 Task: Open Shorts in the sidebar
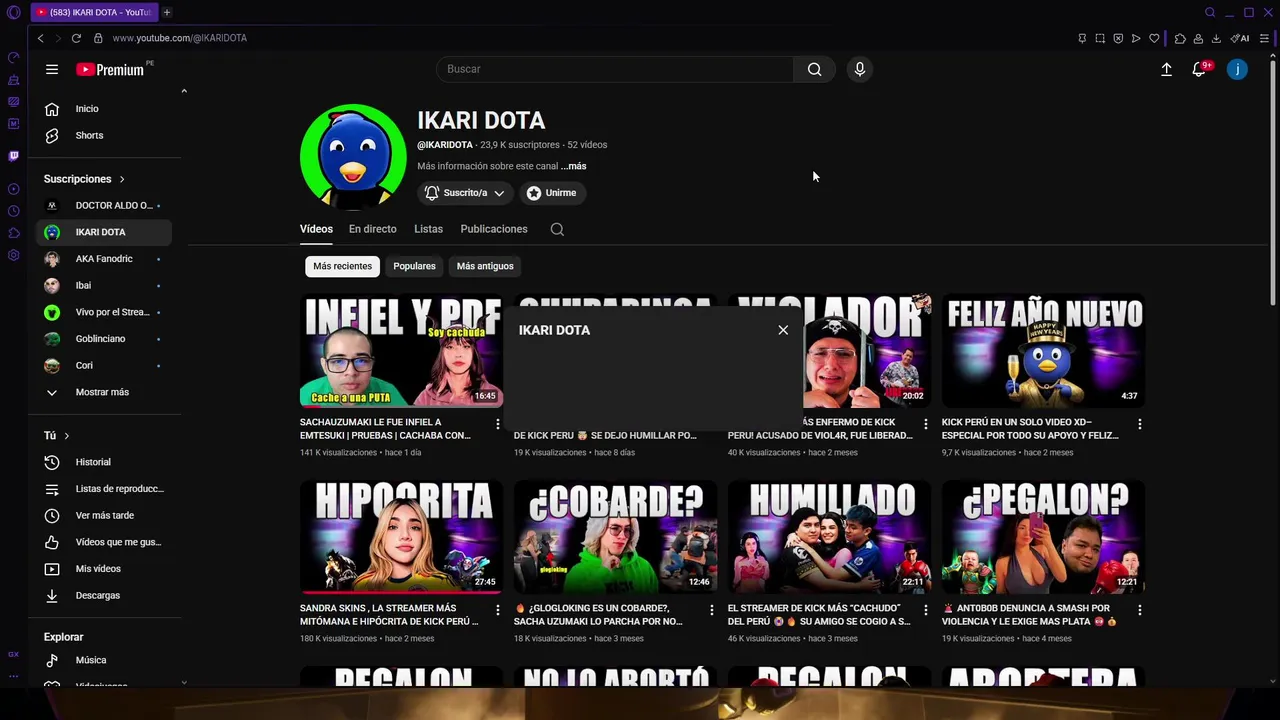pyautogui.click(x=104, y=136)
